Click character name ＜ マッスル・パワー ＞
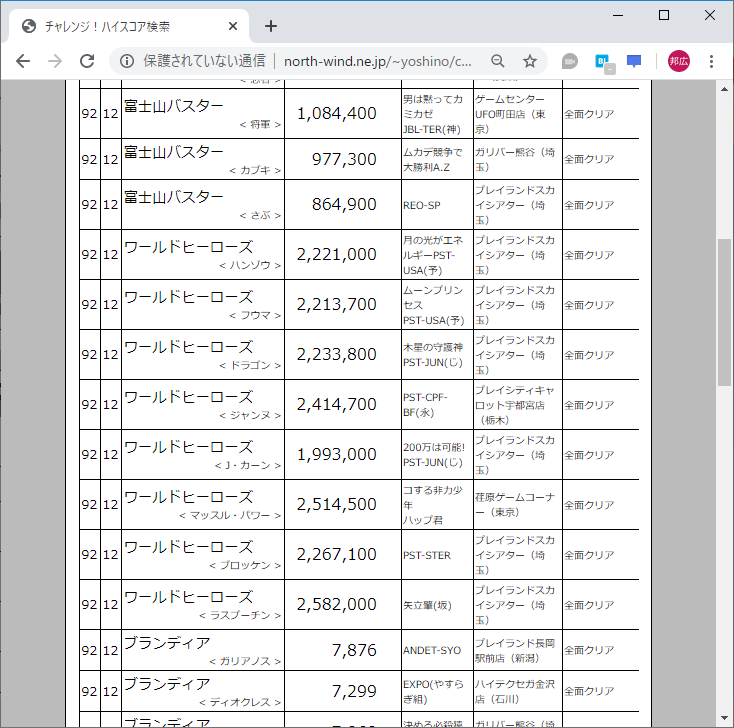 tap(230, 515)
